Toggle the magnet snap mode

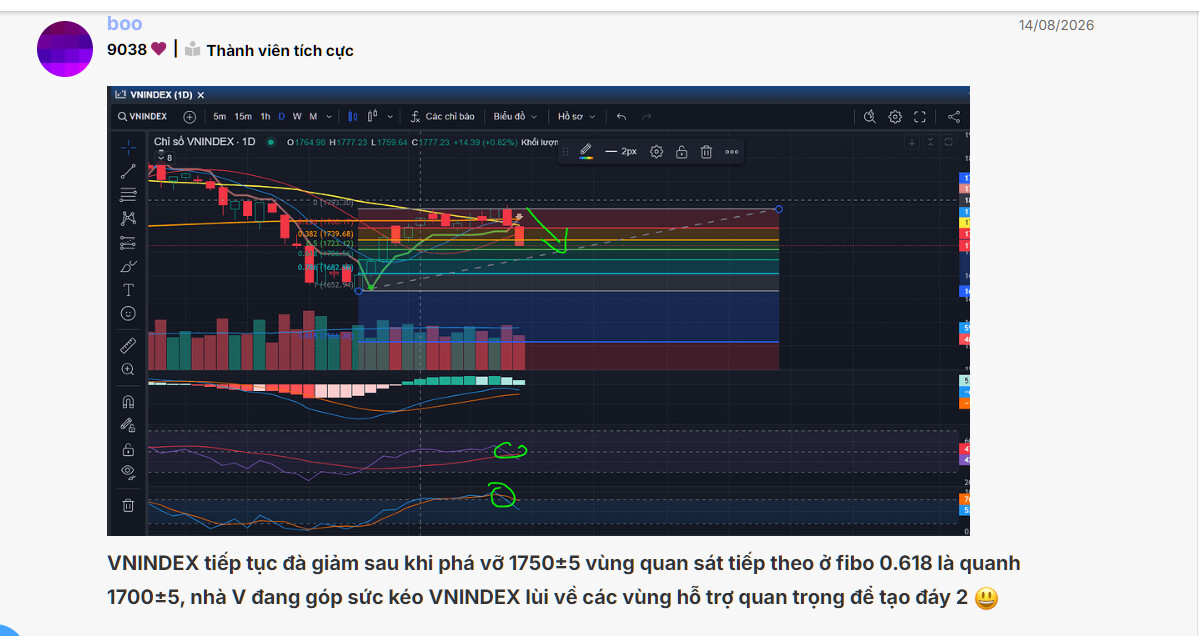click(128, 401)
